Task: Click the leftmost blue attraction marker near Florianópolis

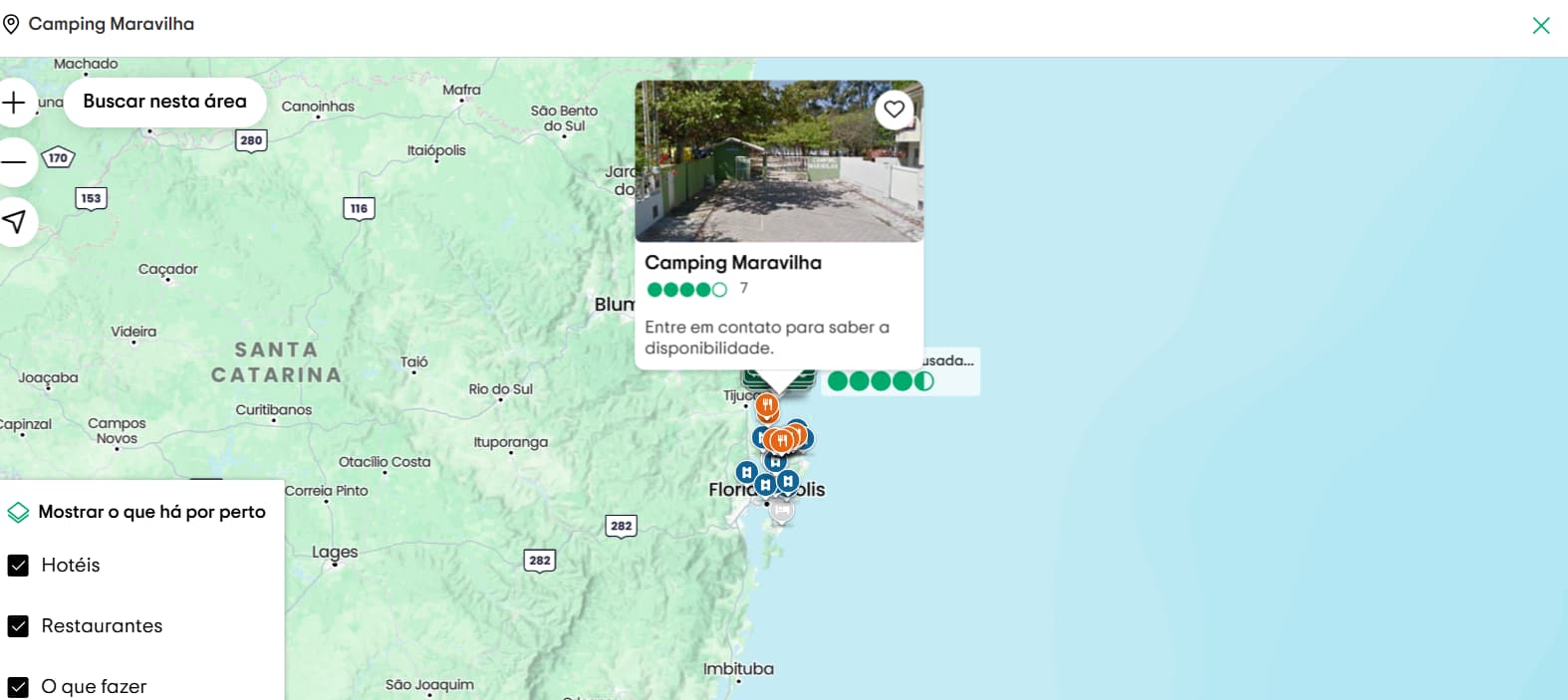Action: (746, 473)
